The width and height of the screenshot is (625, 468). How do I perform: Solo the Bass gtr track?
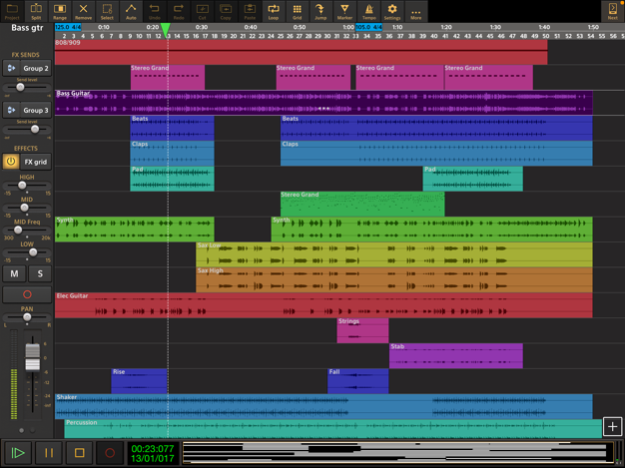[40, 273]
